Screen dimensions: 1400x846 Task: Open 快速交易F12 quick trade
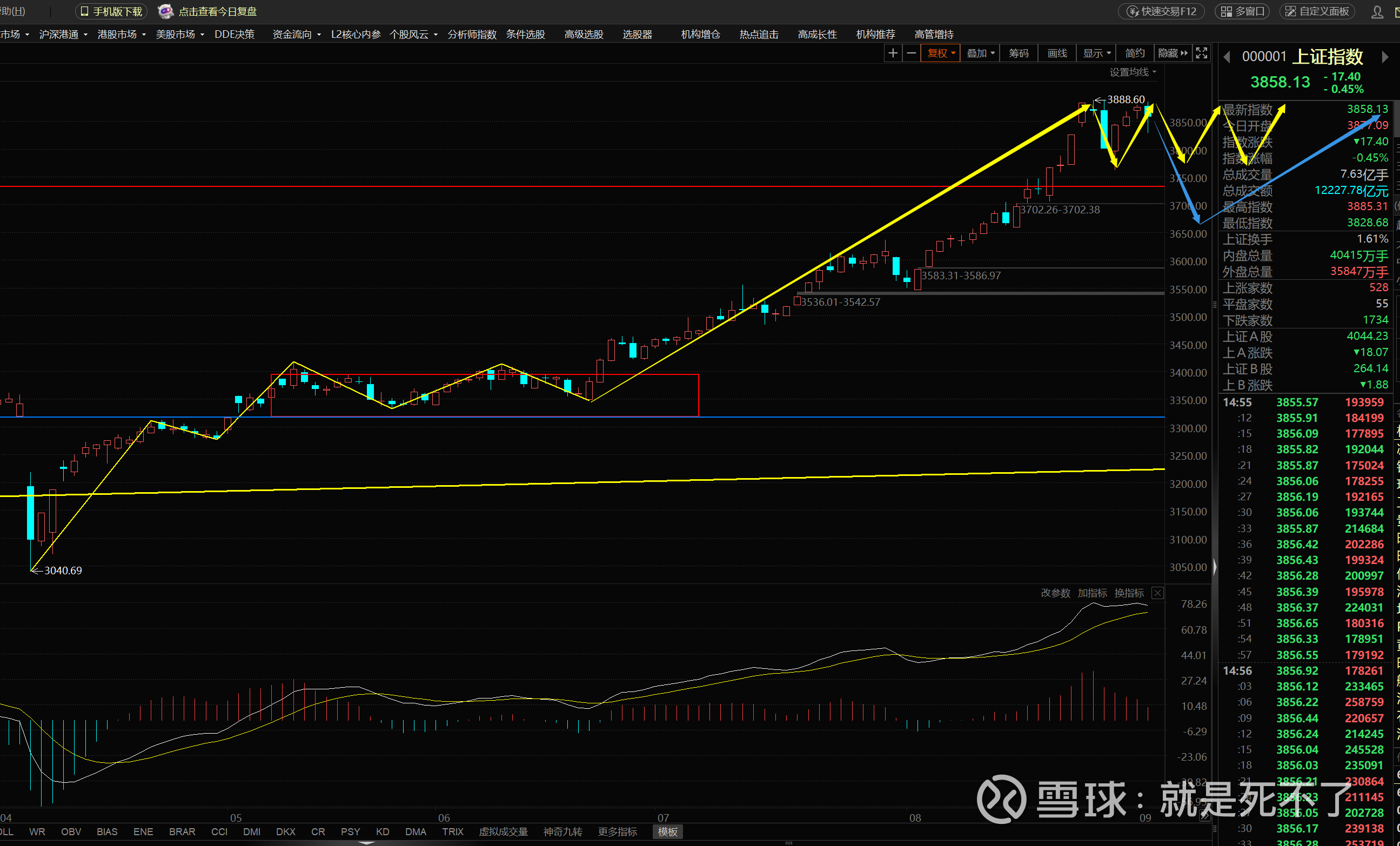point(1162,12)
